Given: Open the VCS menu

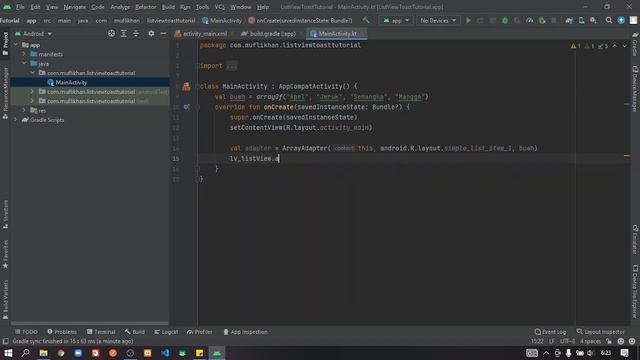Looking at the screenshot, I should click(x=220, y=7).
